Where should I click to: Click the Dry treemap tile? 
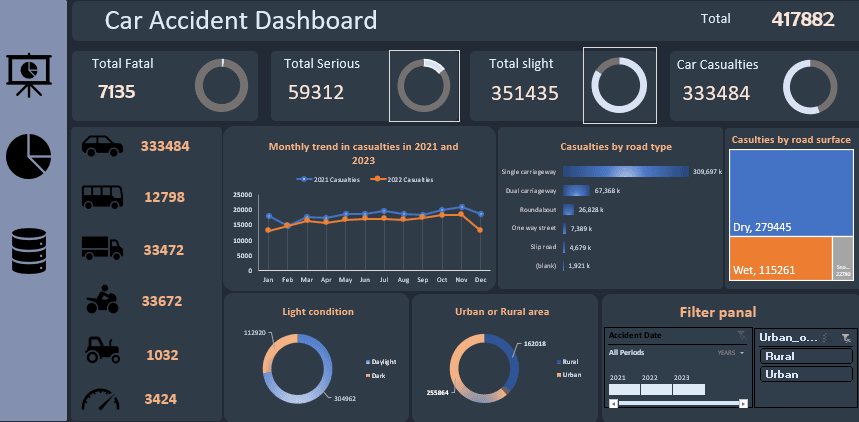pos(791,192)
